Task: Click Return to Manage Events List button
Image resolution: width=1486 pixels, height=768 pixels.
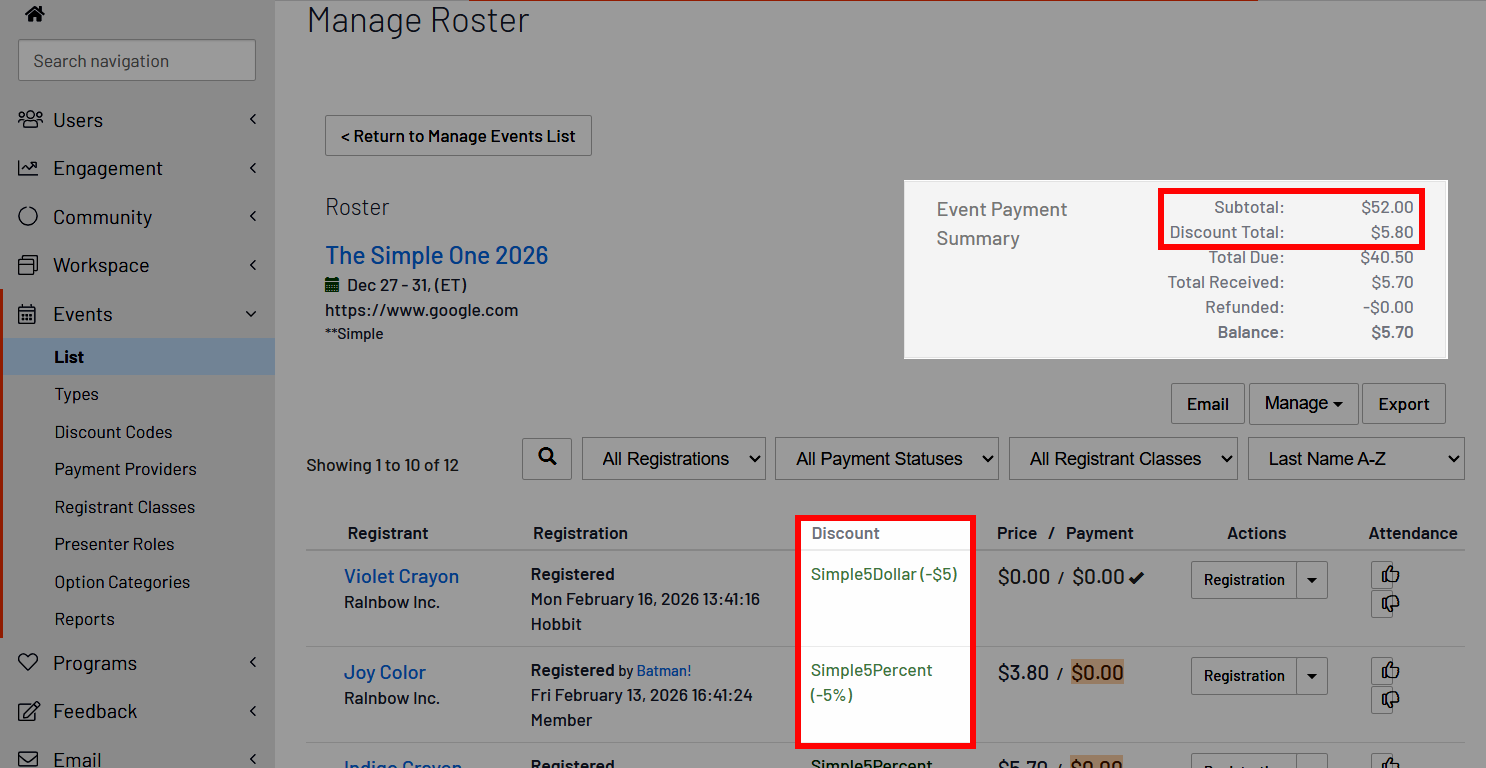Action: pos(458,136)
